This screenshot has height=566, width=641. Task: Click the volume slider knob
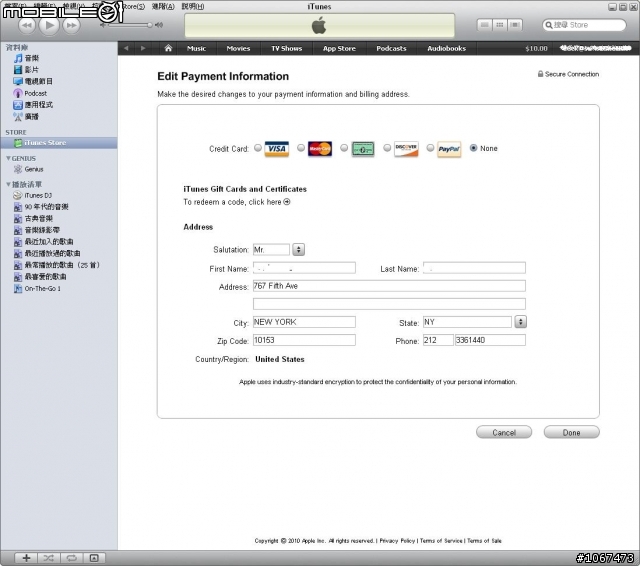point(150,25)
